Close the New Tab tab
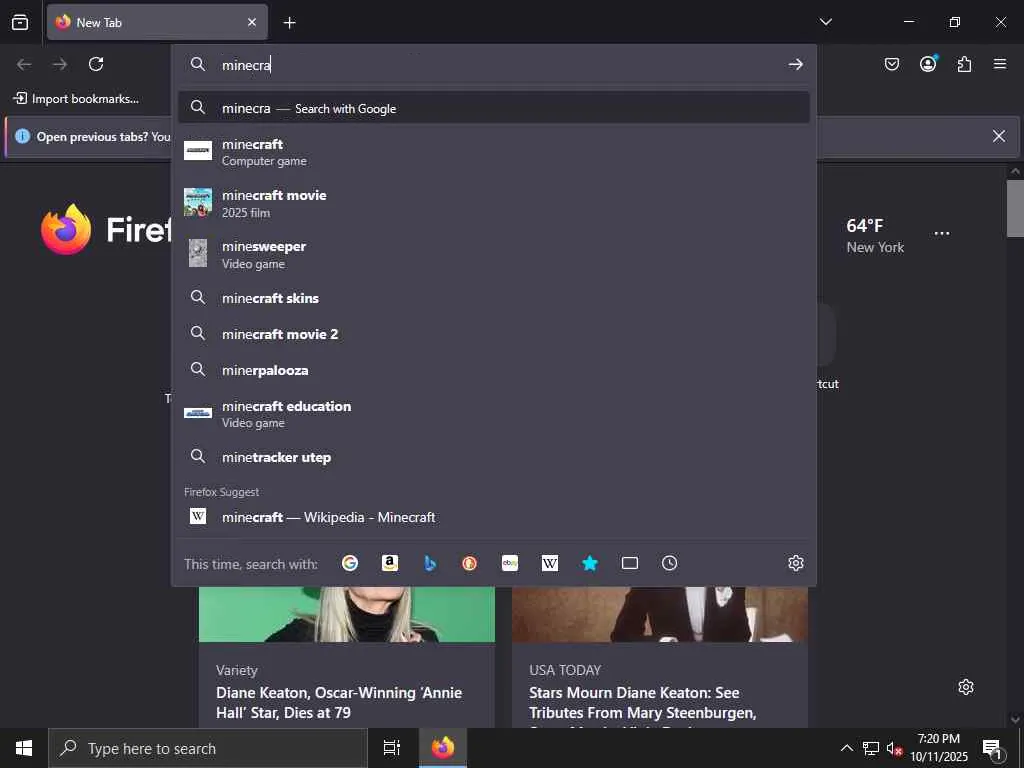 (x=252, y=22)
